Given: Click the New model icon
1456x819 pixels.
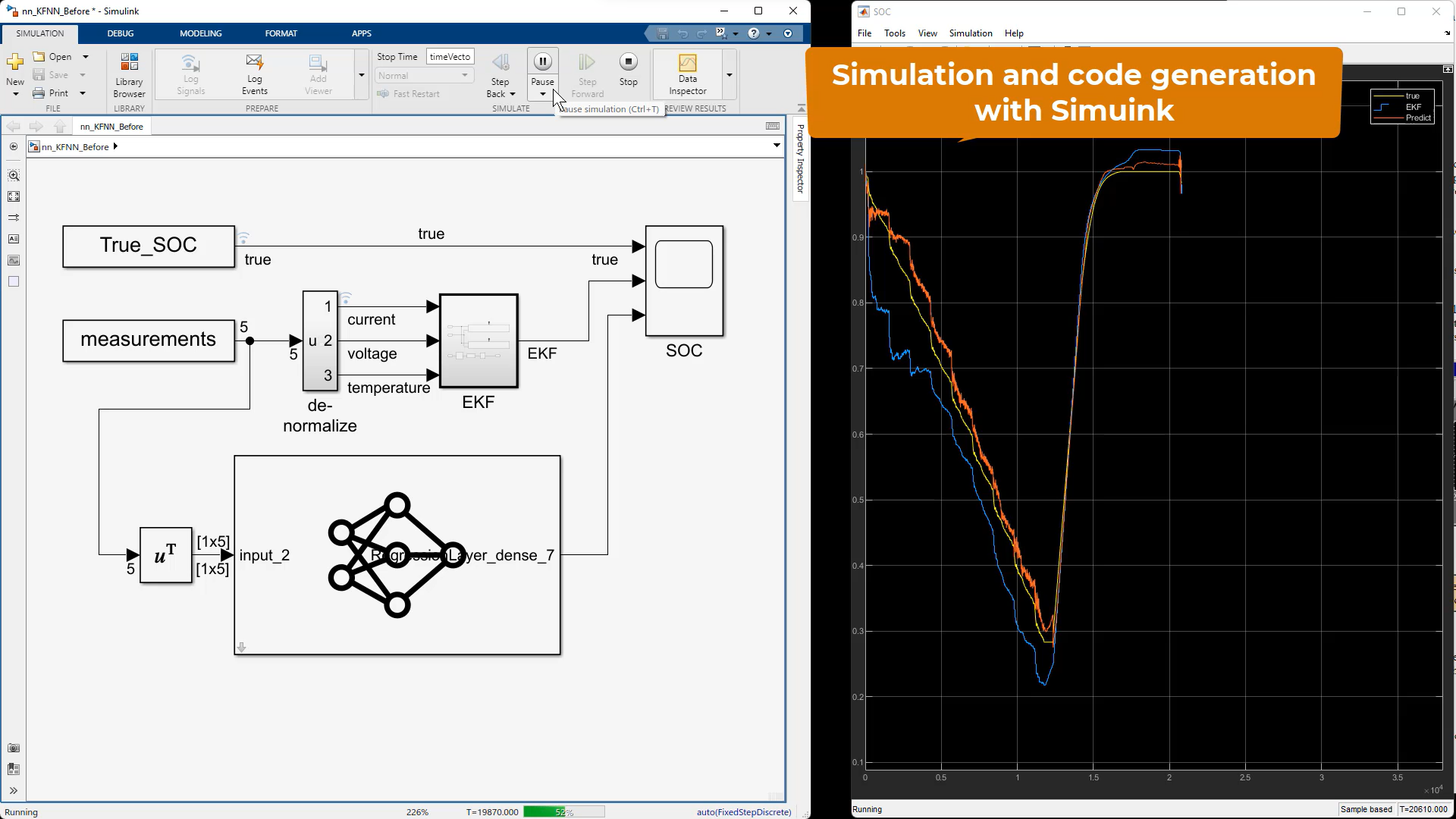Looking at the screenshot, I should tap(15, 62).
